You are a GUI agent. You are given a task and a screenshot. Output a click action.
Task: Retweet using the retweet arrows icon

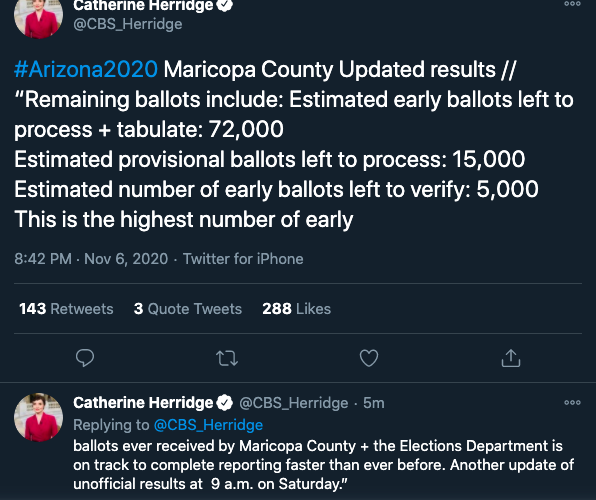(227, 358)
